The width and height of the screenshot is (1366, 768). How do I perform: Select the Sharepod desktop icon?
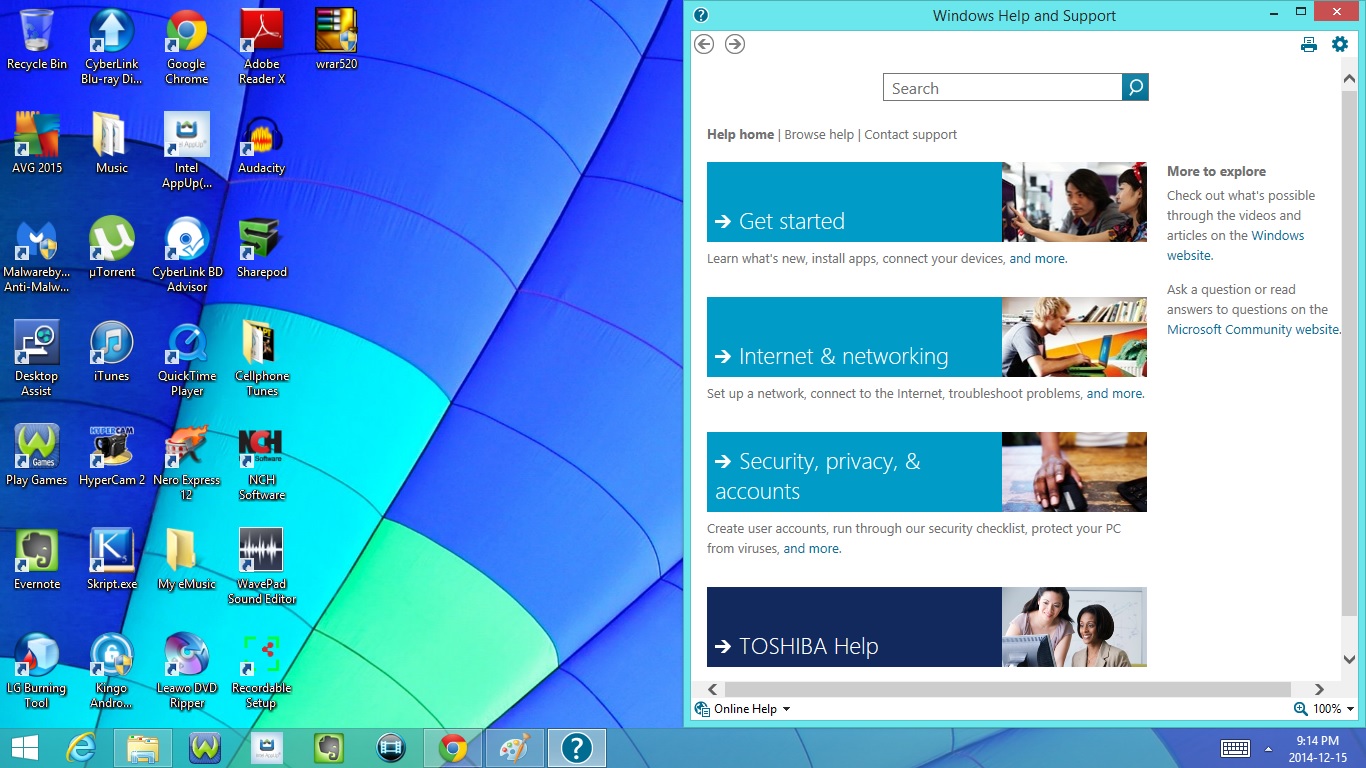pos(262,248)
